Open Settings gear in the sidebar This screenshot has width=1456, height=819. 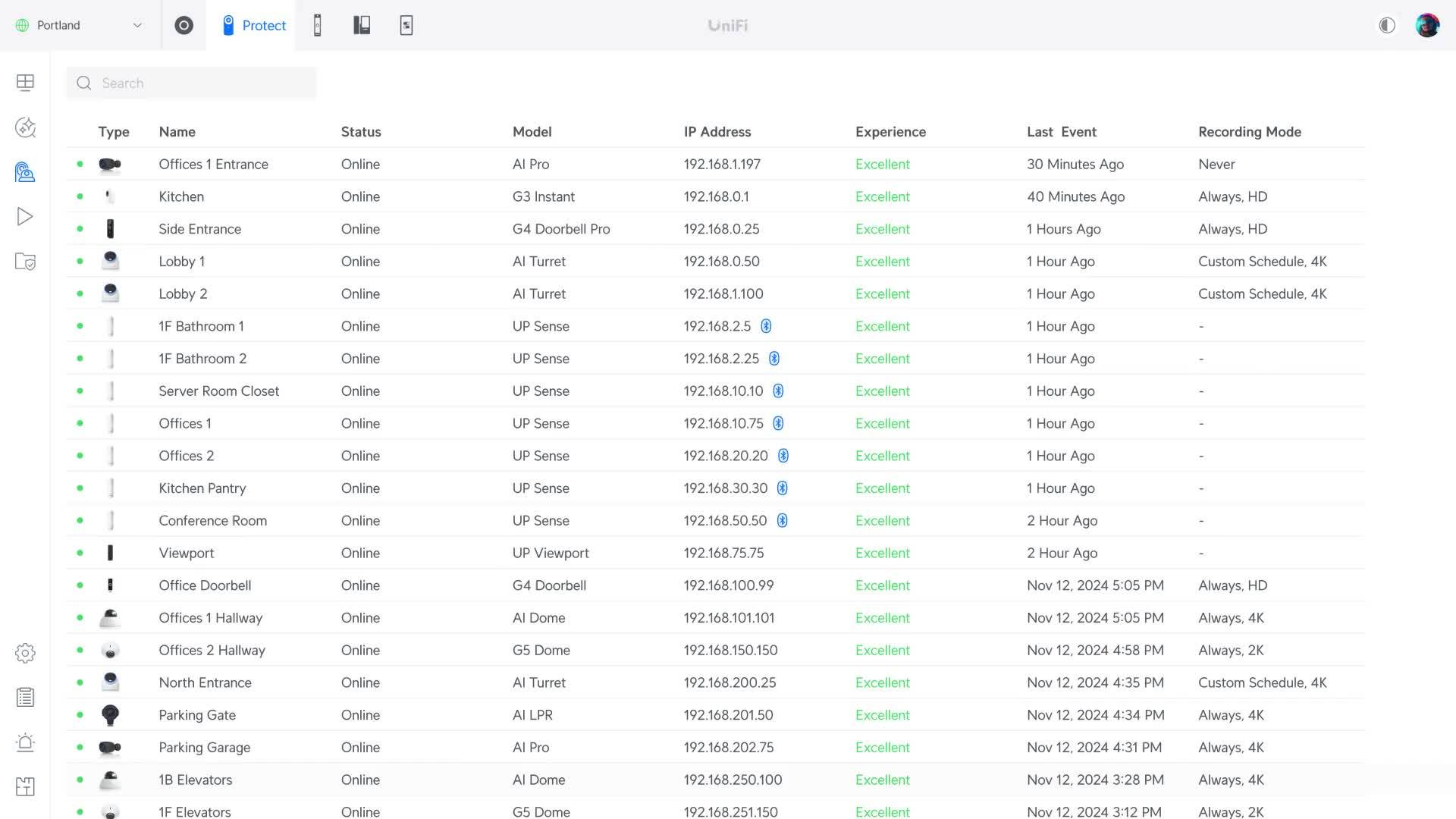(25, 653)
